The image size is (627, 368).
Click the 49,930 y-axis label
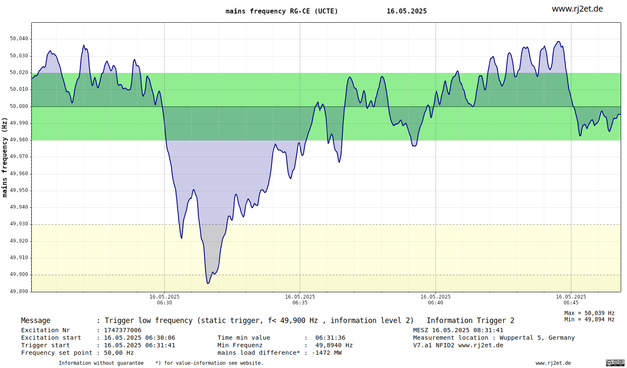pyautogui.click(x=20, y=224)
